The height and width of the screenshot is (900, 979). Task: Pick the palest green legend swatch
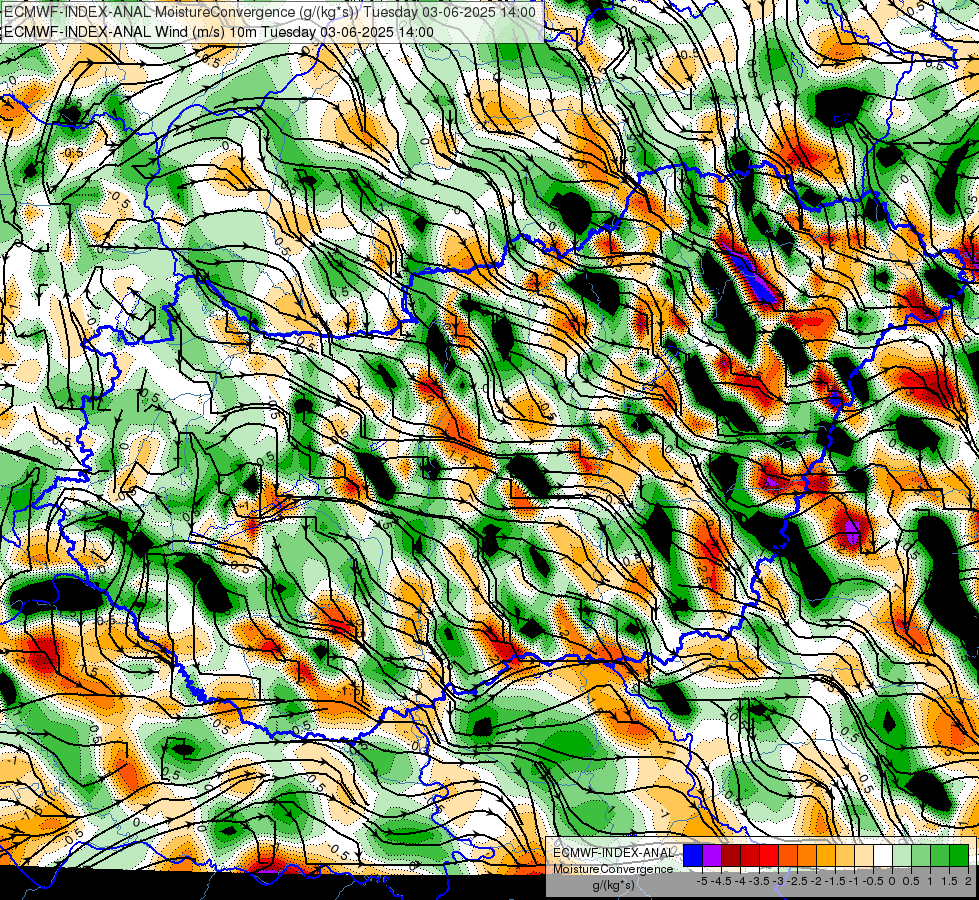(x=902, y=855)
